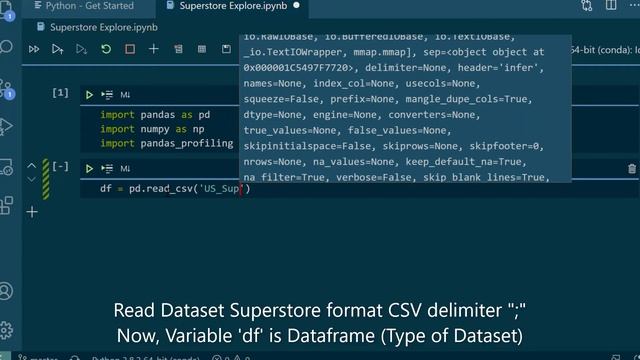Insert a new cell with the plus below the cells

point(32,212)
